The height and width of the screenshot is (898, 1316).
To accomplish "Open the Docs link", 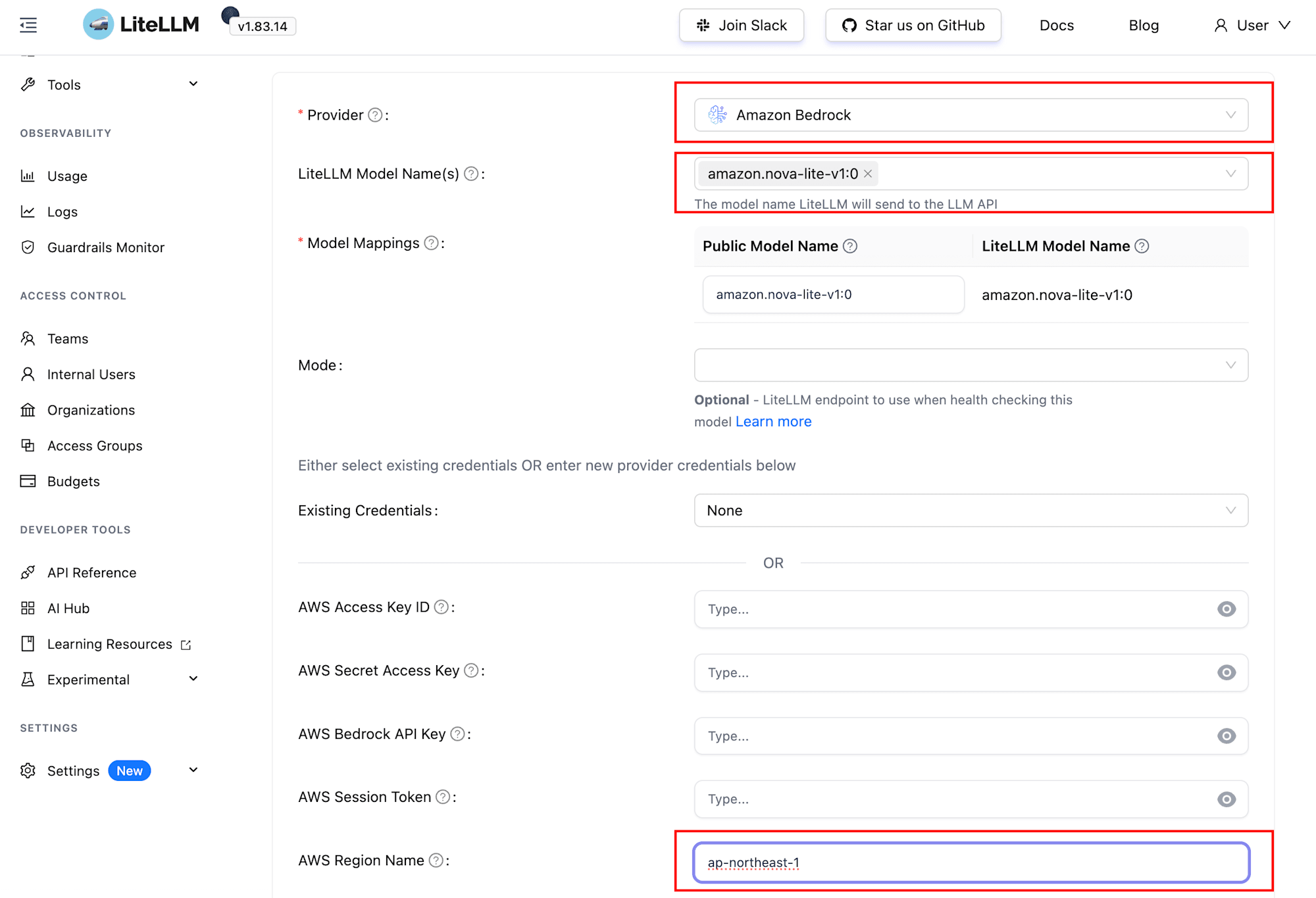I will click(x=1057, y=25).
